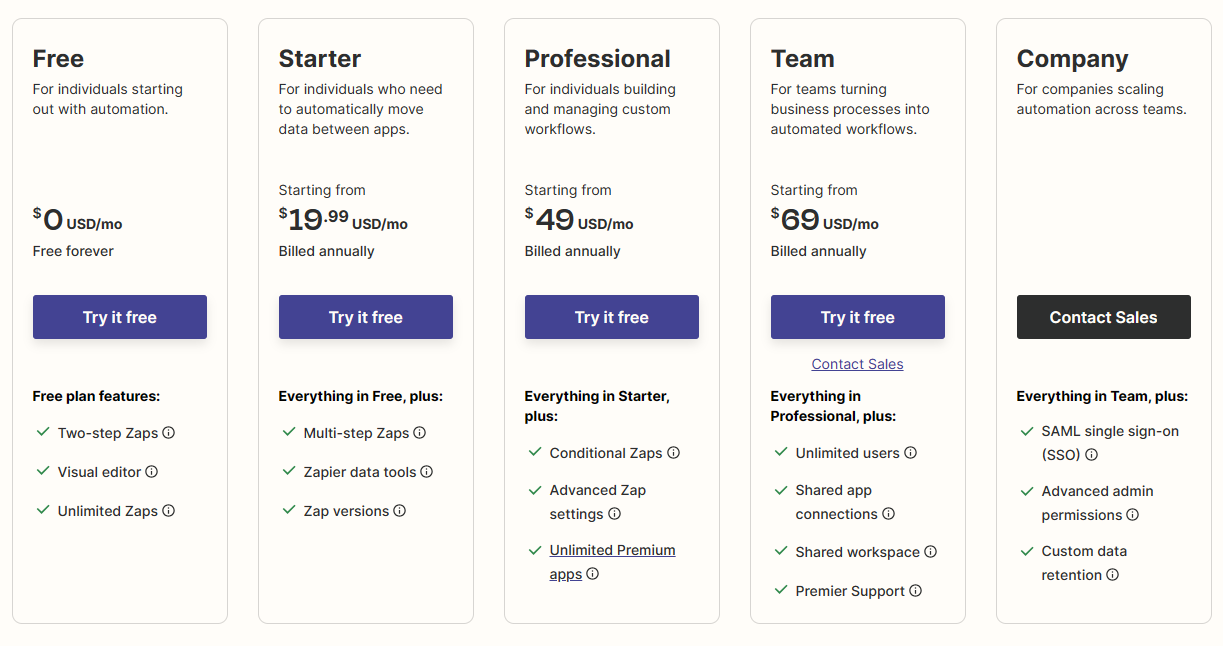
Task: Click info icon after SAML single sign-on (SSO)
Action: 1092,455
